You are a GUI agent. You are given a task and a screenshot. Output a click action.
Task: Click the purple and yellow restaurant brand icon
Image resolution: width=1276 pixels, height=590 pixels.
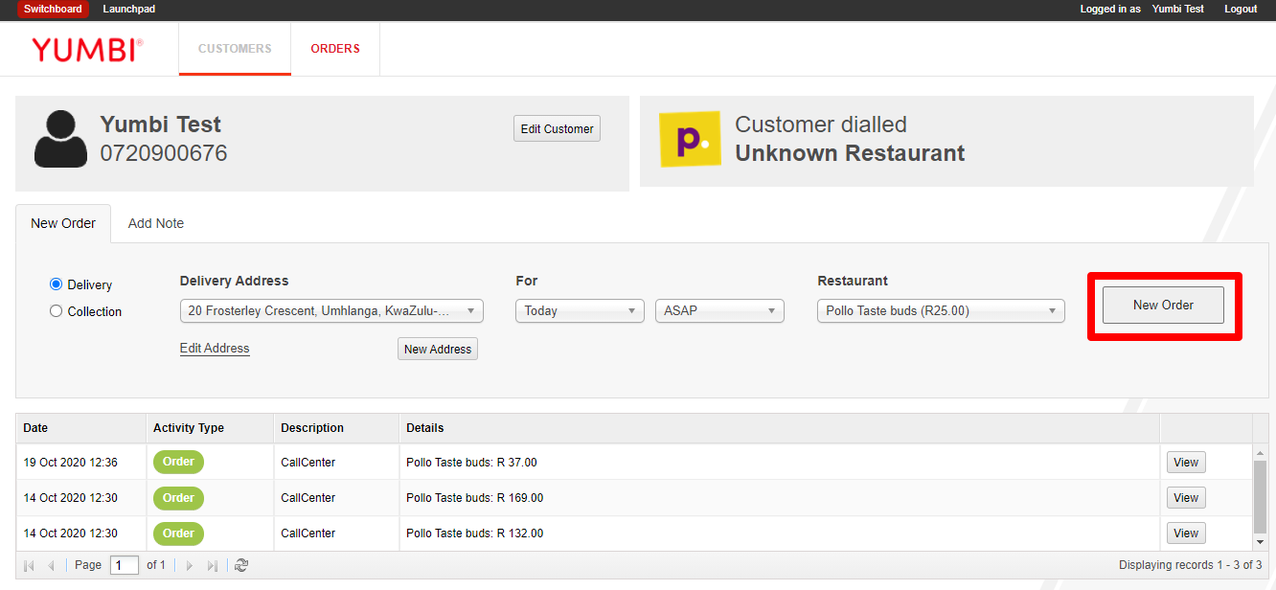tap(690, 139)
